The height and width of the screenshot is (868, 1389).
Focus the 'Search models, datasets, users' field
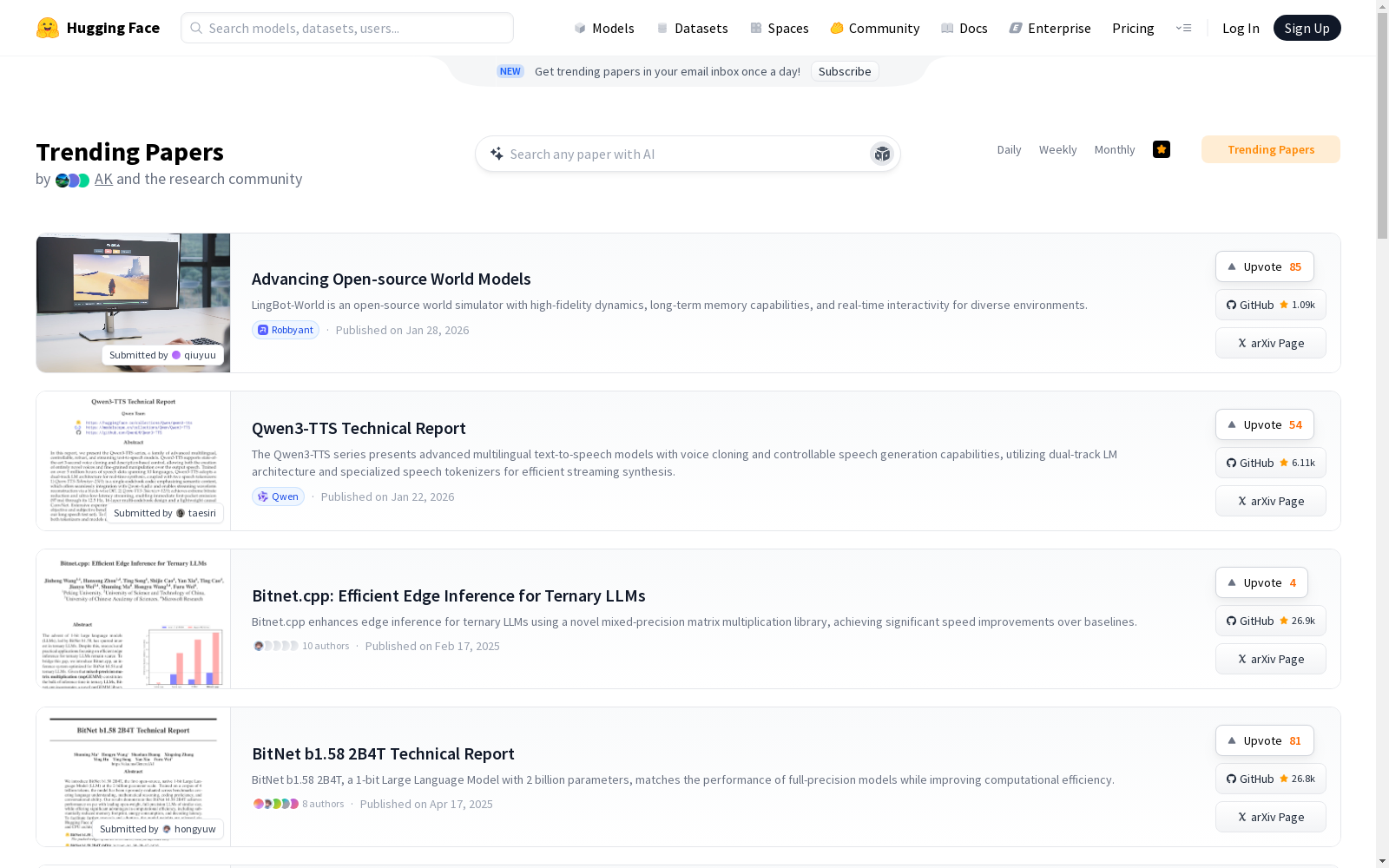coord(347,28)
